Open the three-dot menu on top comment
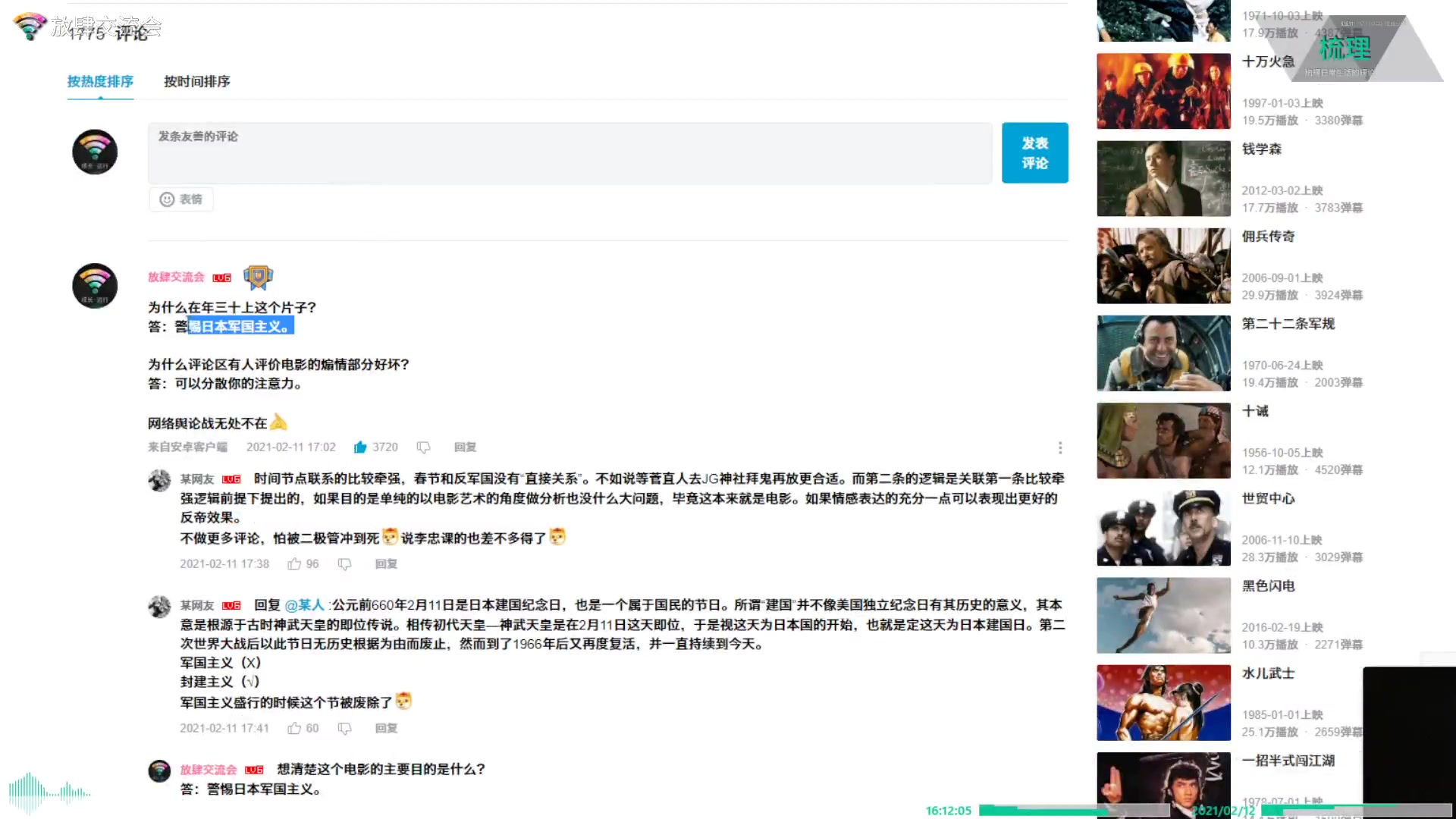This screenshot has width=1456, height=819. coord(1060,447)
